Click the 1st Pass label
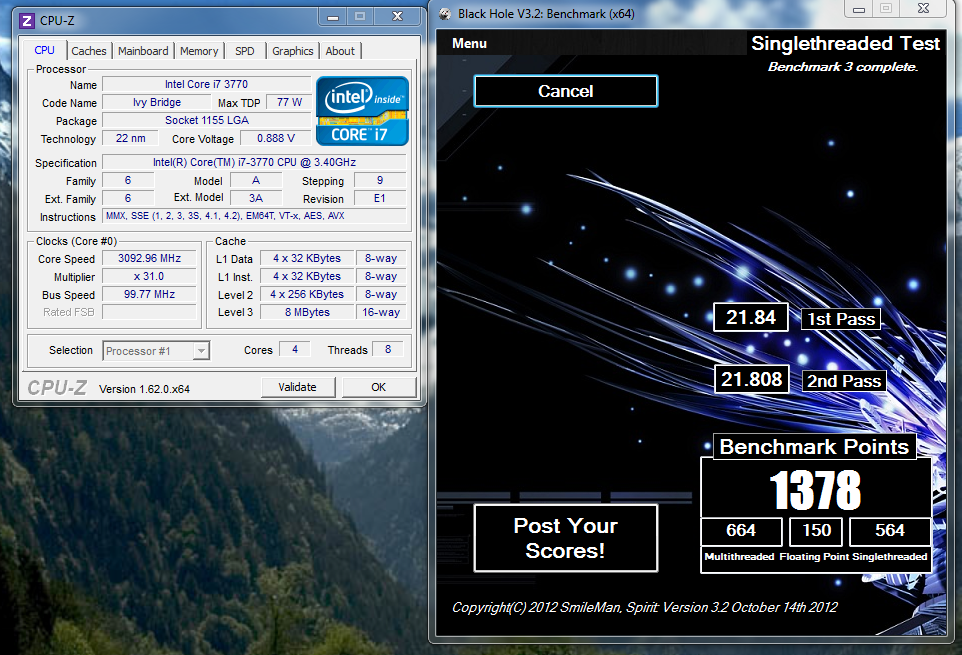 click(841, 319)
